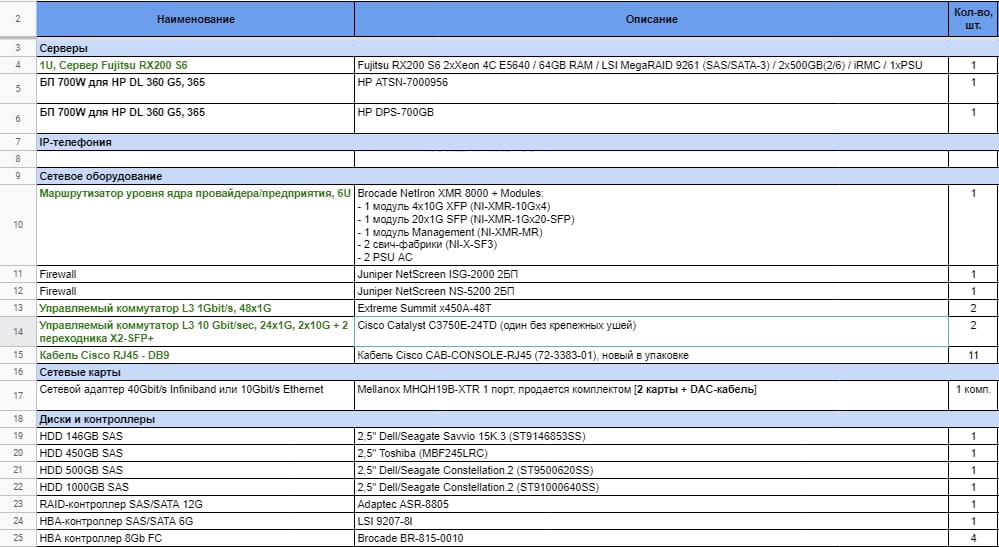
Task: Click the quantity cell showing 4
Action: coord(973,538)
